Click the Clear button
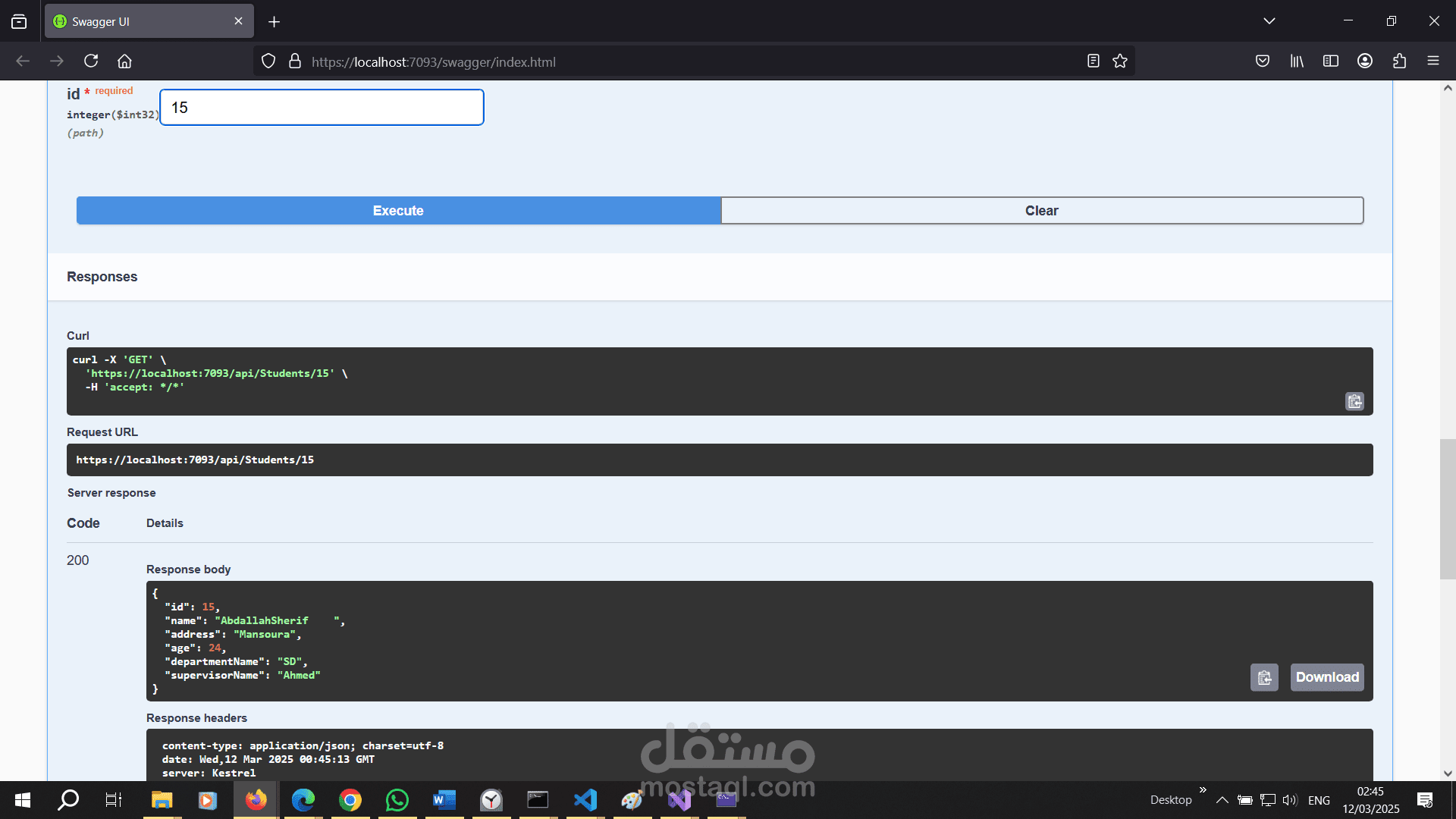 (x=1041, y=211)
